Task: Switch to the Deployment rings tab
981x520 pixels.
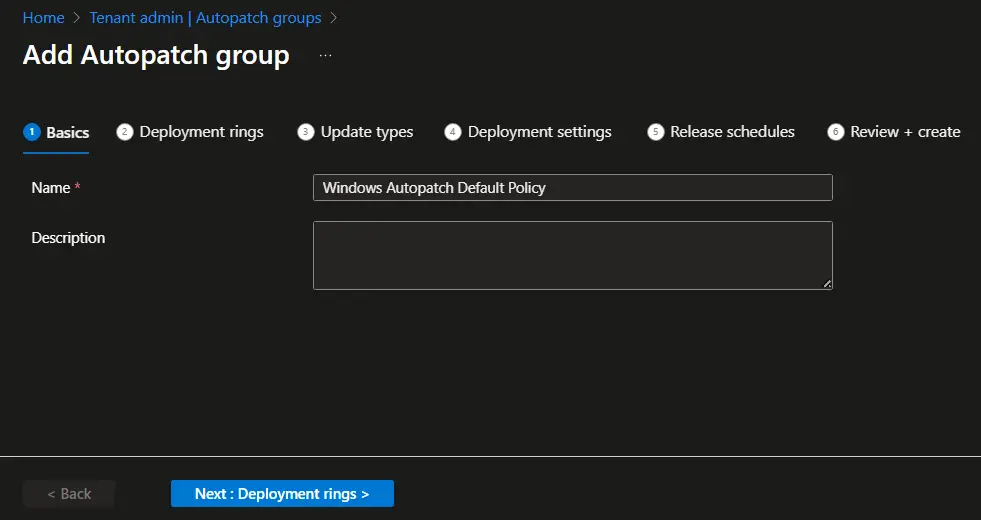Action: pos(201,132)
